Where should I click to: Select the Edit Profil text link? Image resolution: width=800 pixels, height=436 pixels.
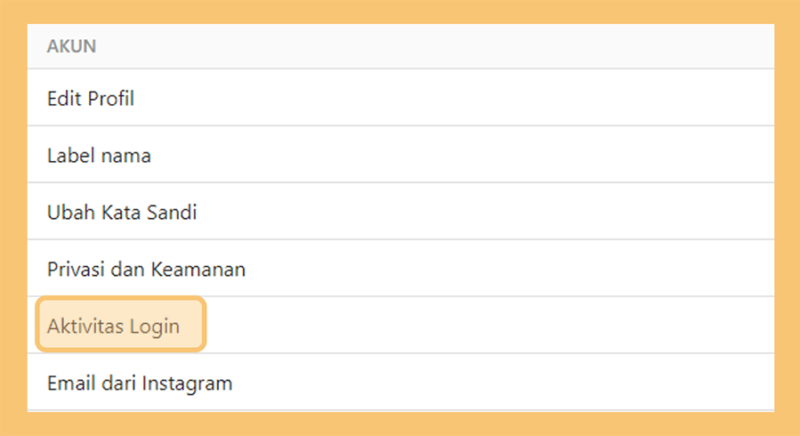click(x=90, y=98)
